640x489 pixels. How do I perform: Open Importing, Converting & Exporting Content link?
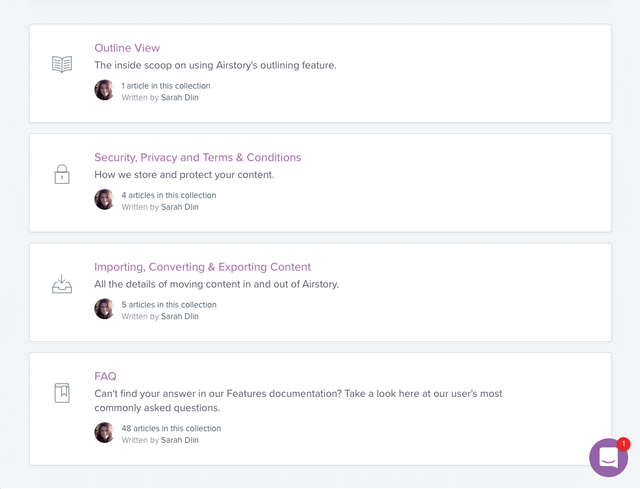(202, 267)
